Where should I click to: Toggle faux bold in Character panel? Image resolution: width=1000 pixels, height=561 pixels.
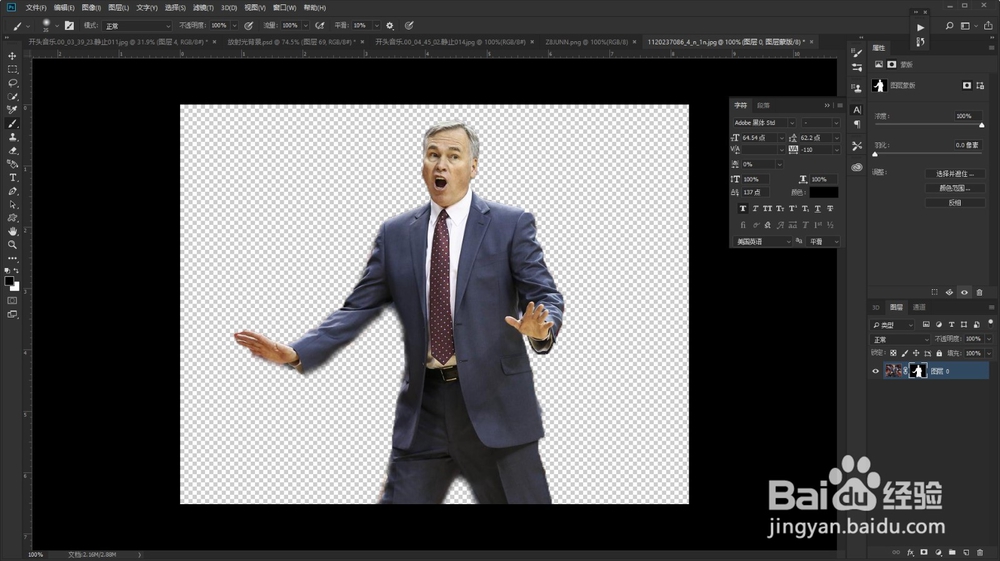742,208
